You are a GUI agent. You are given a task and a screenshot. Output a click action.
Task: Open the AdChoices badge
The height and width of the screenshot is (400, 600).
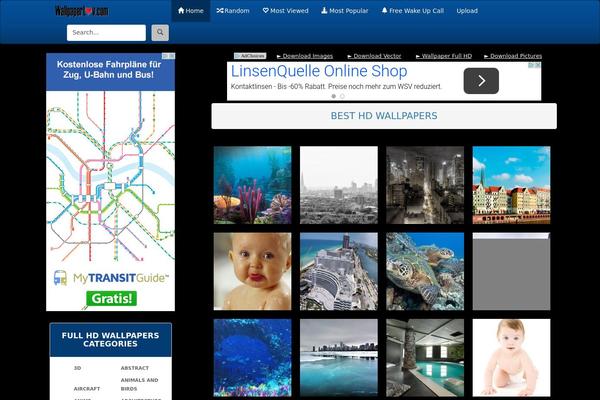[x=250, y=56]
